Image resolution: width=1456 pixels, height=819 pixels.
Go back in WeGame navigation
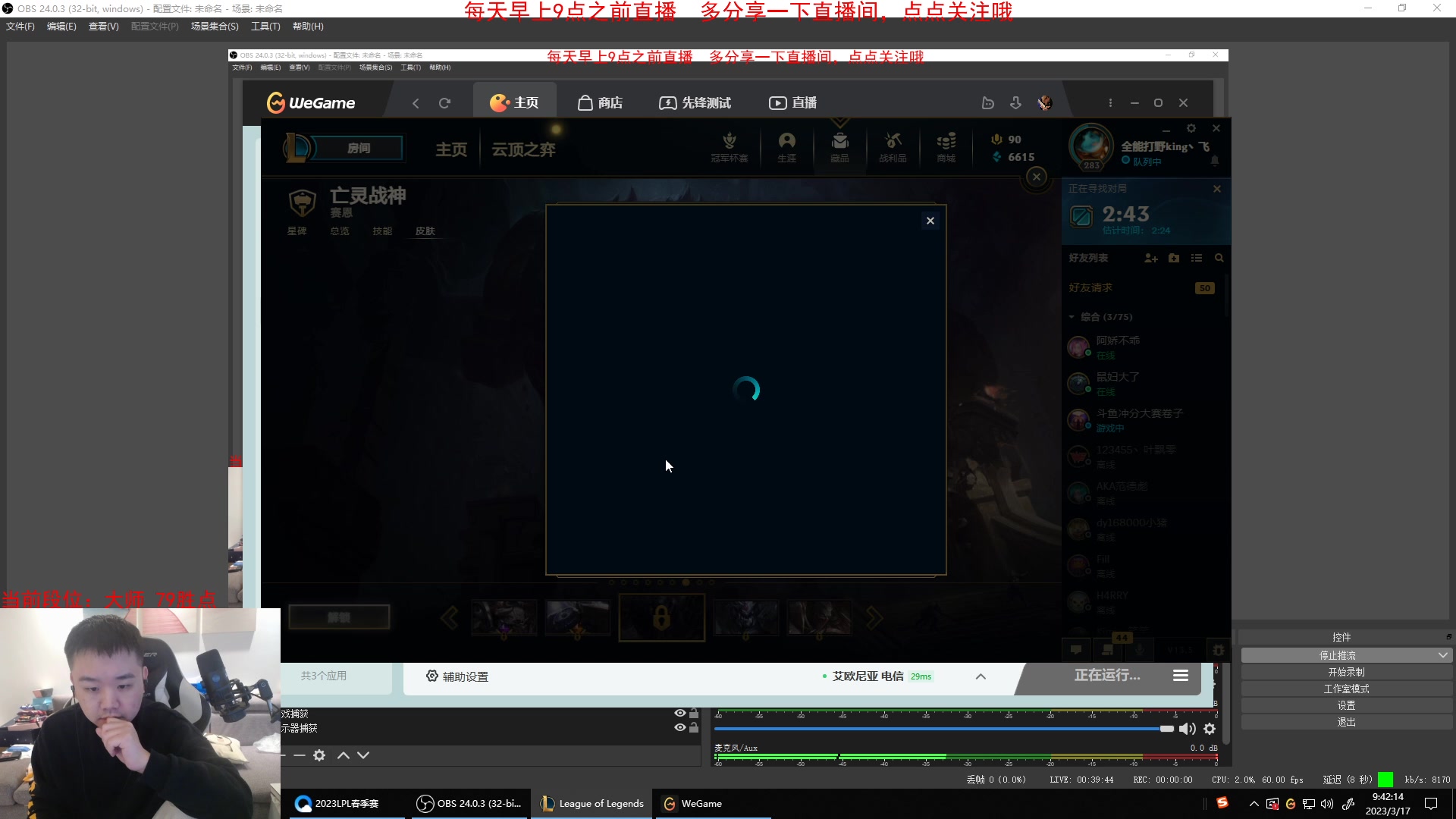click(x=416, y=103)
